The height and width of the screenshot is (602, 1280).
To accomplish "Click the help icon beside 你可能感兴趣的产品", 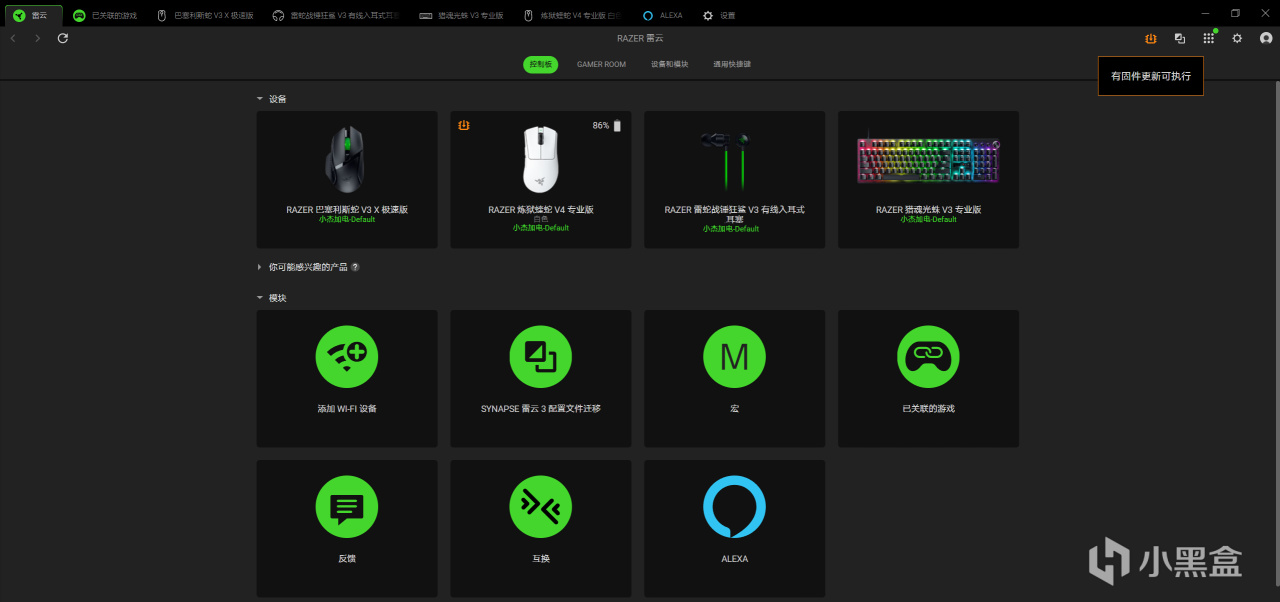I will click(355, 268).
